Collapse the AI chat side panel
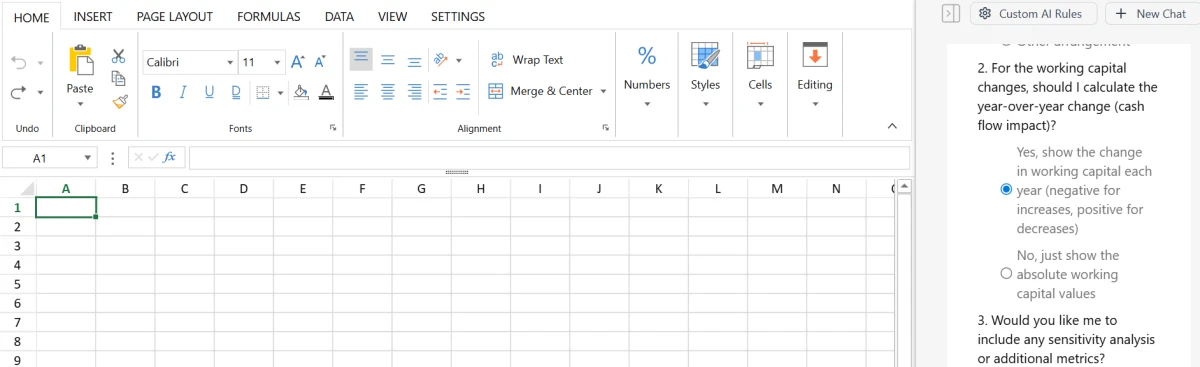1200x367 pixels. point(951,13)
